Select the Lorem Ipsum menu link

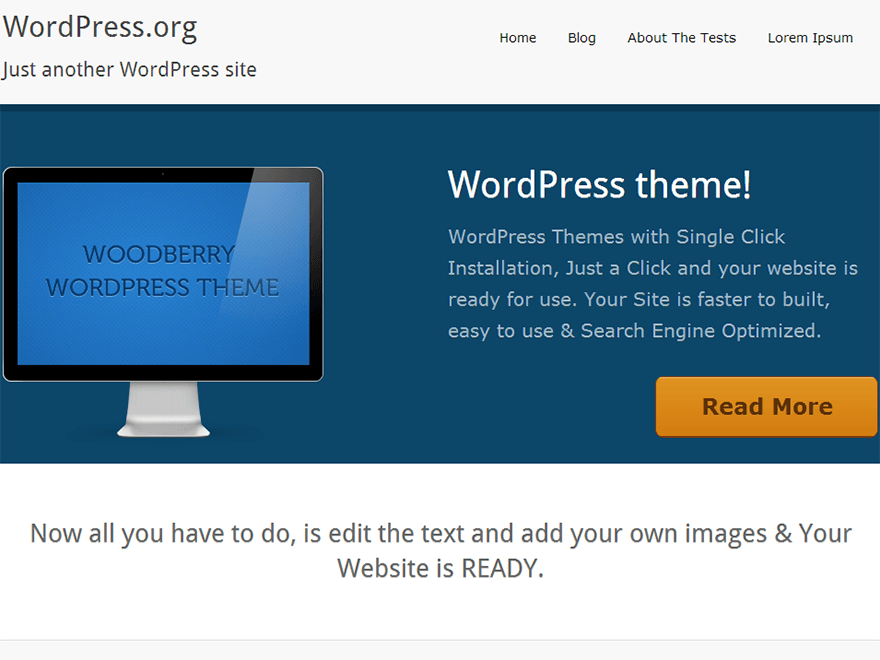point(810,38)
